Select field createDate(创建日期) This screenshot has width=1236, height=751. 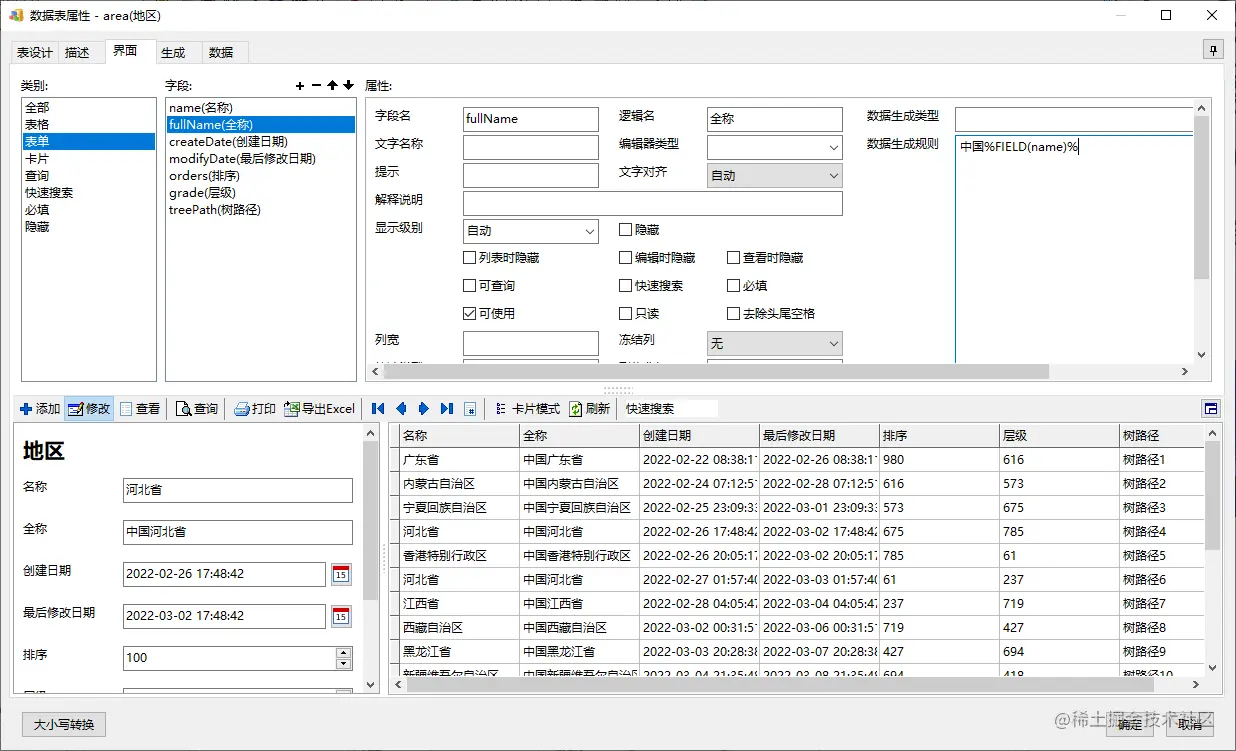[x=260, y=142]
